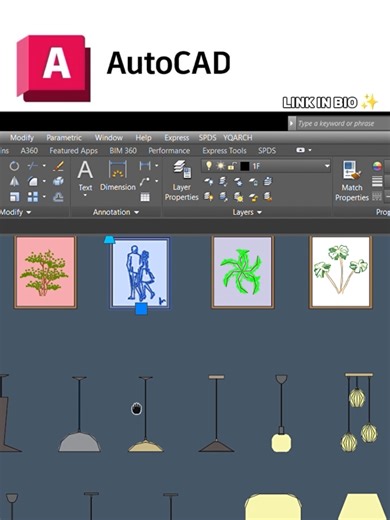The image size is (390, 520).
Task: Select the Fillet tool icon
Action: [33, 181]
